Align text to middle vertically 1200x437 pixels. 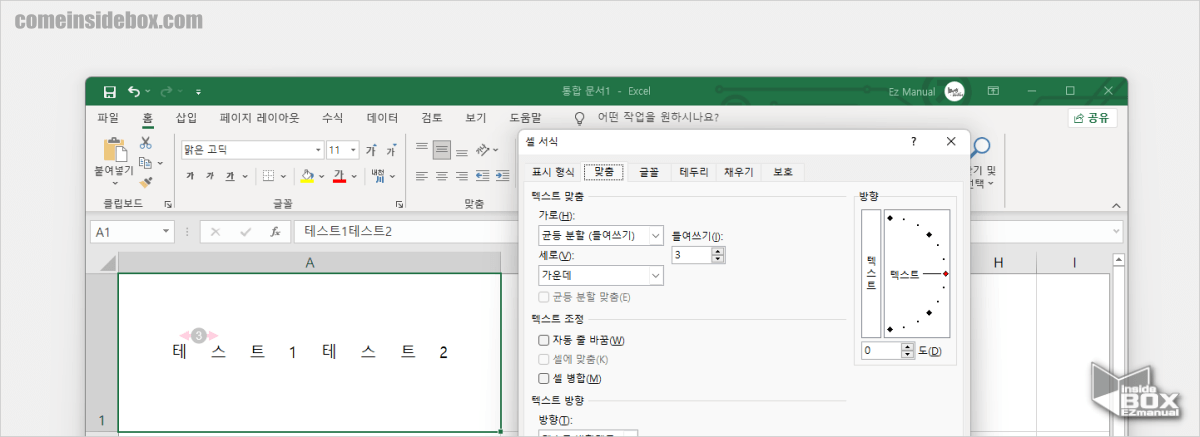(442, 150)
